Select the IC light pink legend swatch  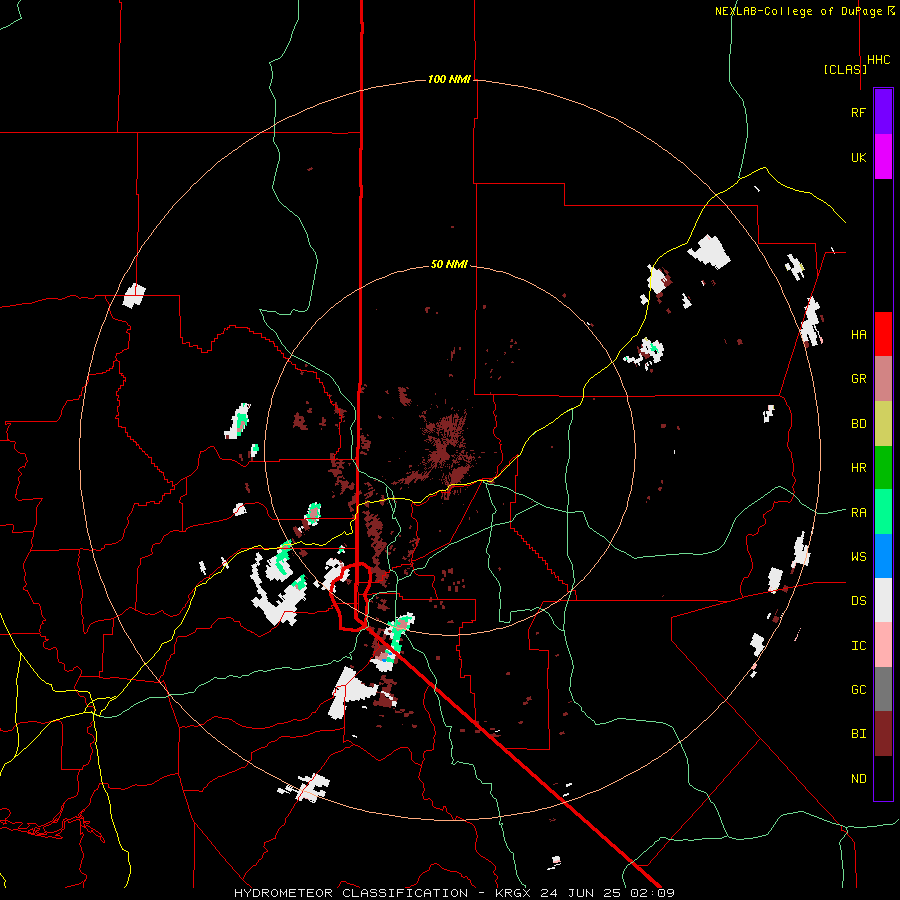point(883,645)
